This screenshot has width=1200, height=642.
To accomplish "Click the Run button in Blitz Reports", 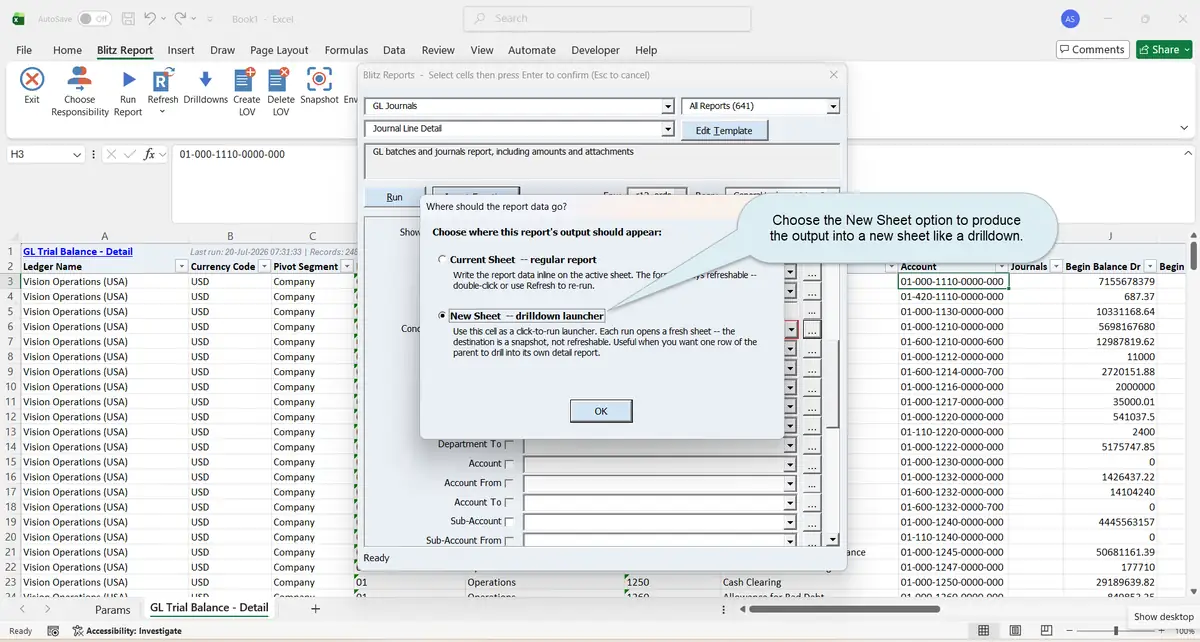I will (395, 197).
